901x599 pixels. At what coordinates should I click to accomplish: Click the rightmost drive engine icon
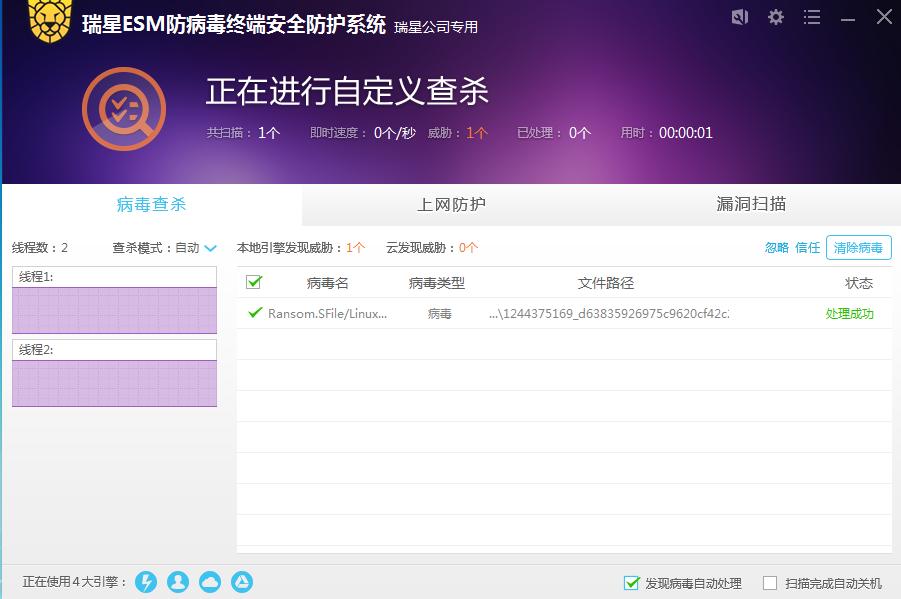241,582
